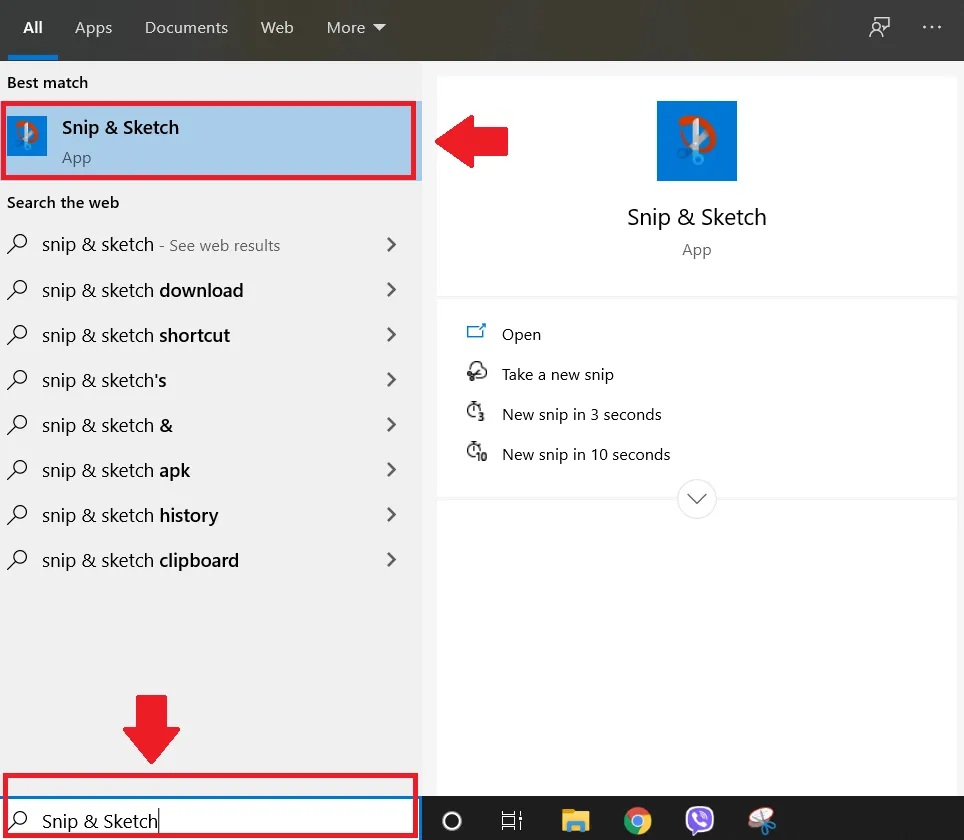964x840 pixels.
Task: Open the Snip & Sketch app icon preview
Action: coord(696,141)
